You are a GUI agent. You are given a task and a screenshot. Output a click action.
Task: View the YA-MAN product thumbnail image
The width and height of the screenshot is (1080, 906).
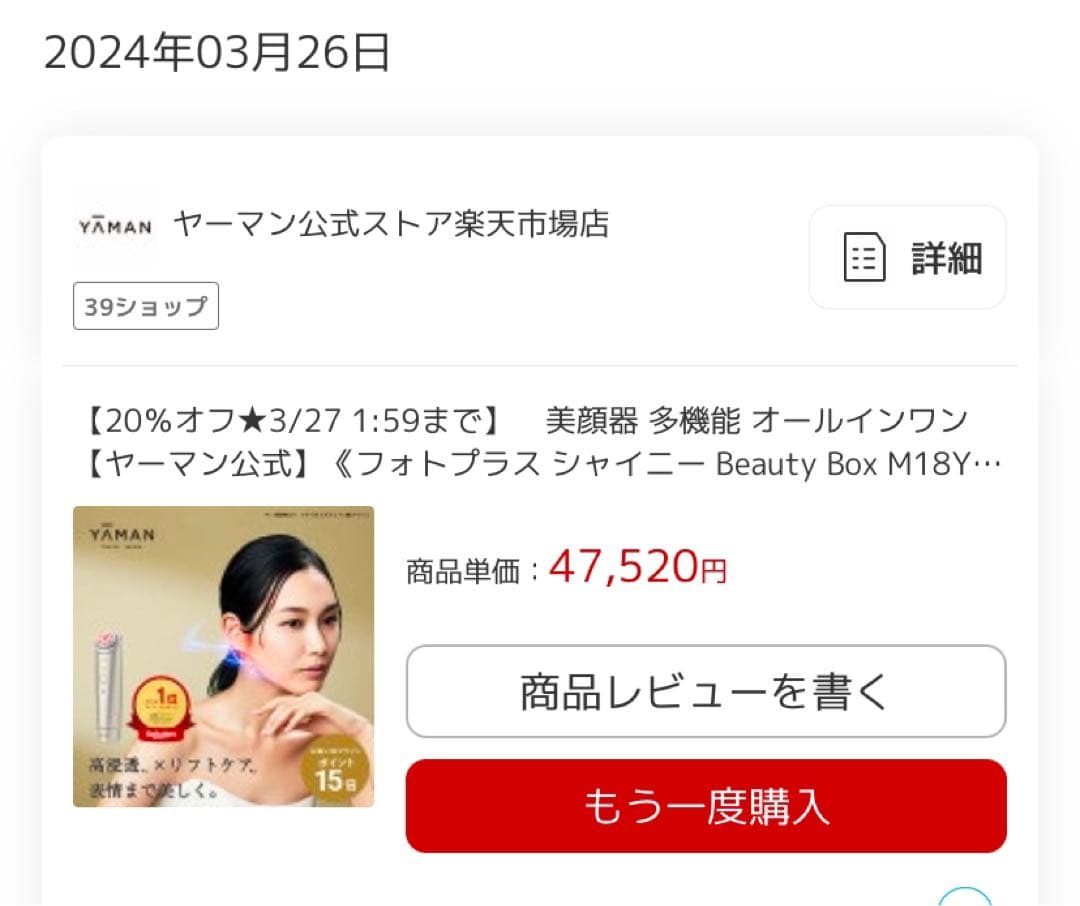[x=223, y=657]
